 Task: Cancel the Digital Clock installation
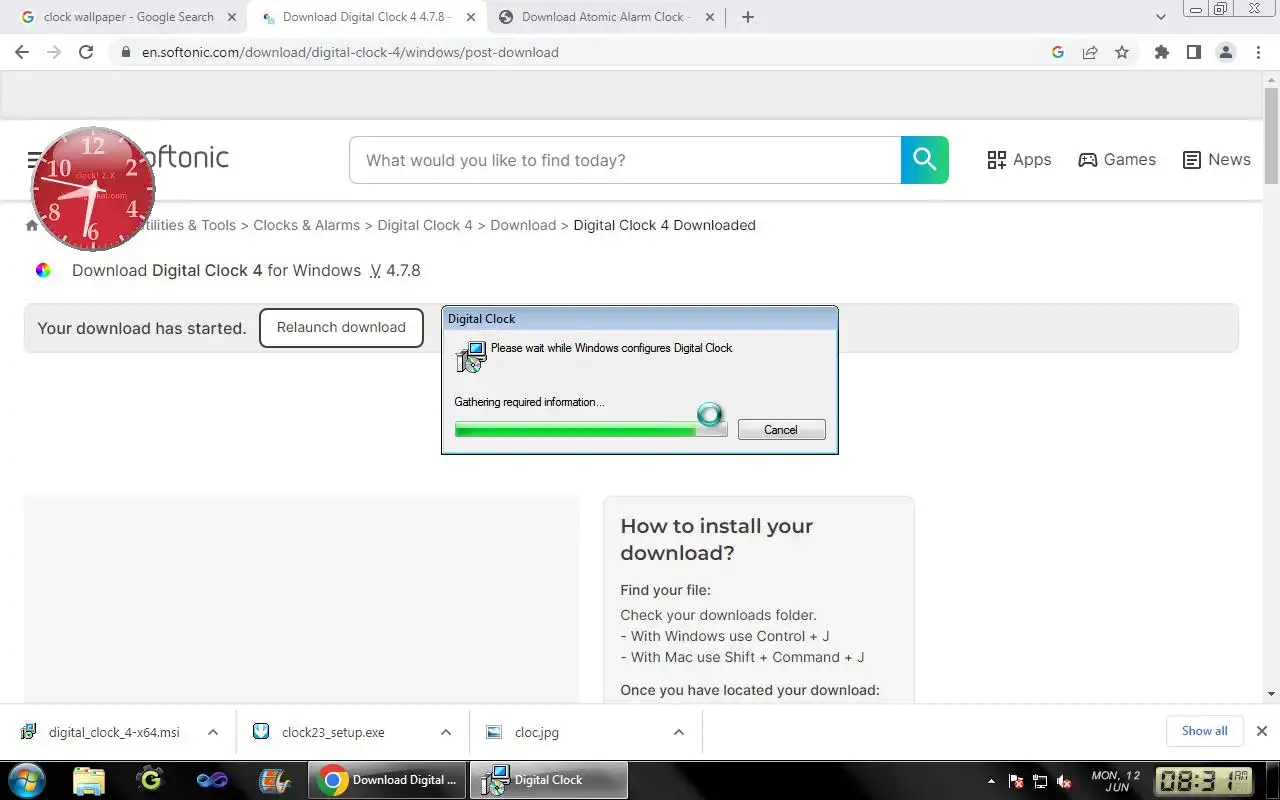pos(781,430)
